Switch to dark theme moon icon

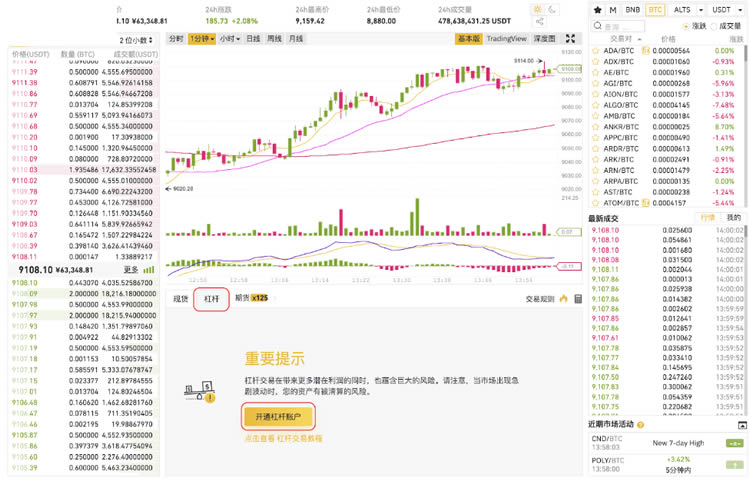point(552,10)
